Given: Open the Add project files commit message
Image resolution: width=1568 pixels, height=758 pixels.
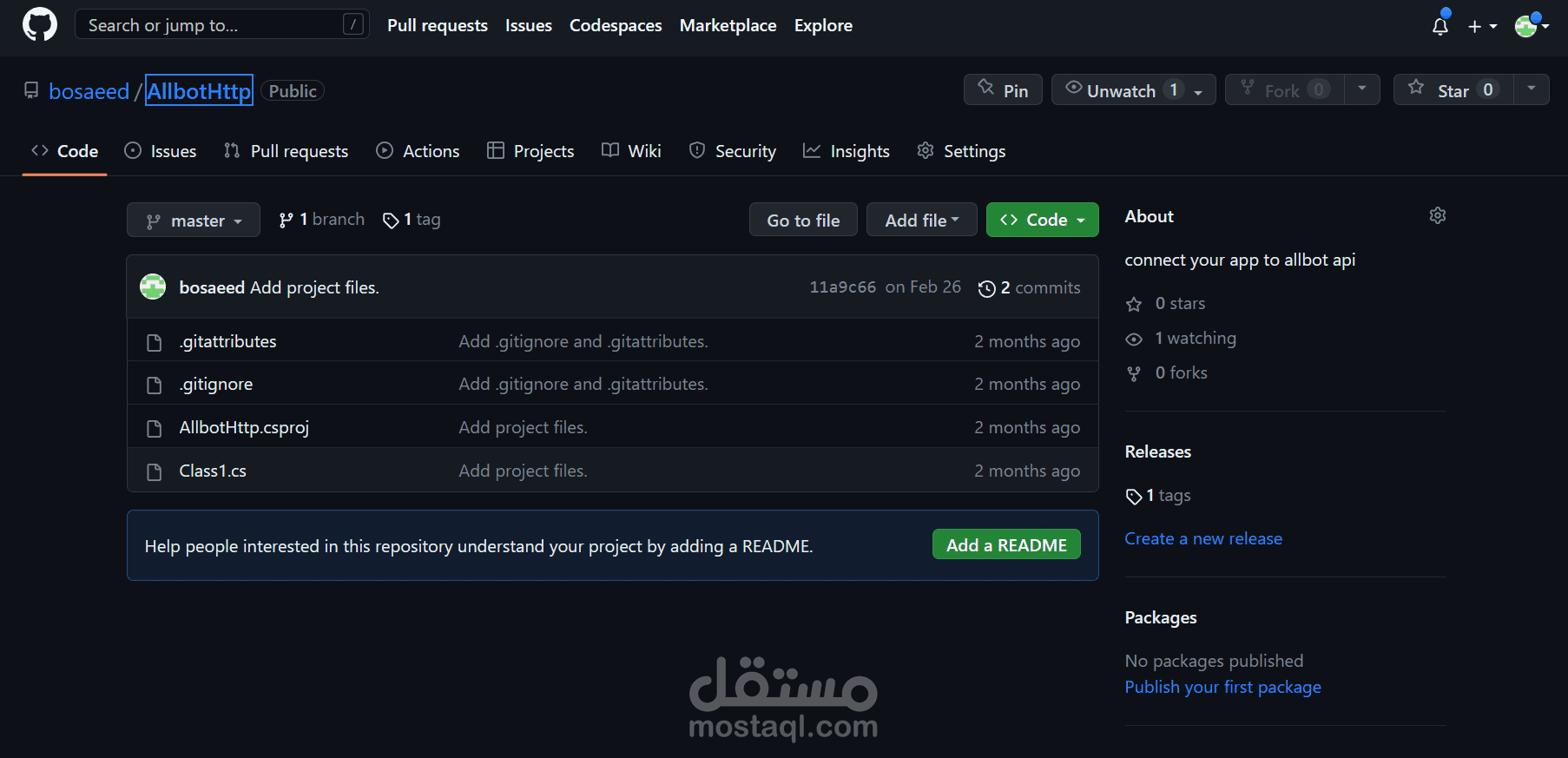Looking at the screenshot, I should [x=314, y=287].
